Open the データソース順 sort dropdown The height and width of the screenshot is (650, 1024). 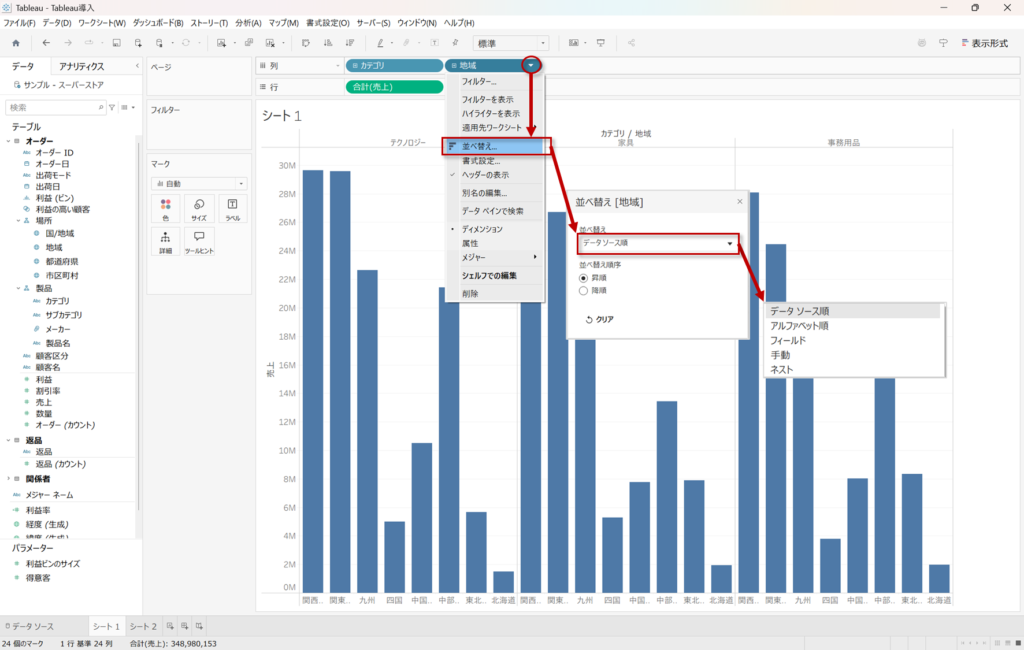(658, 243)
